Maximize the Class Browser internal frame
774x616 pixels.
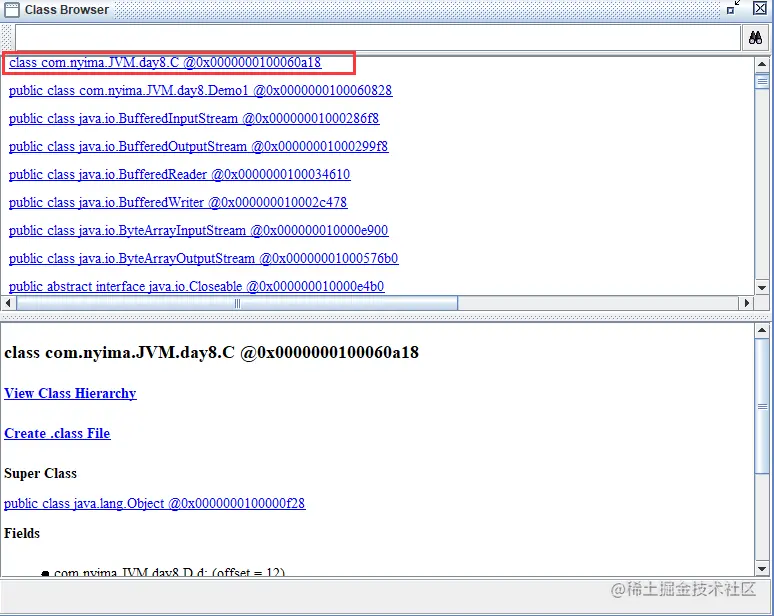pyautogui.click(x=734, y=7)
